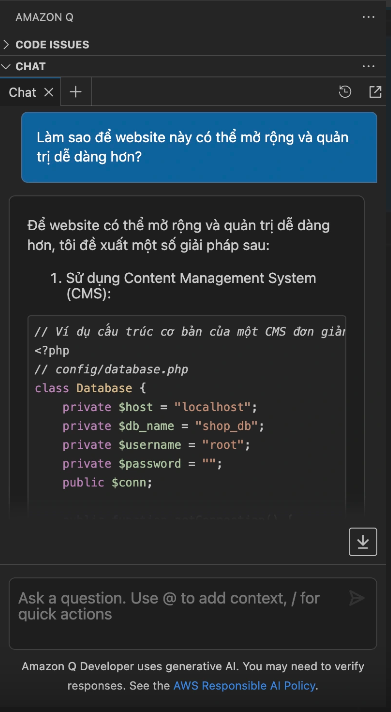Viewport: 391px width, 712px height.
Task: Click the 'private $password = "";' line
Action: click(x=142, y=464)
